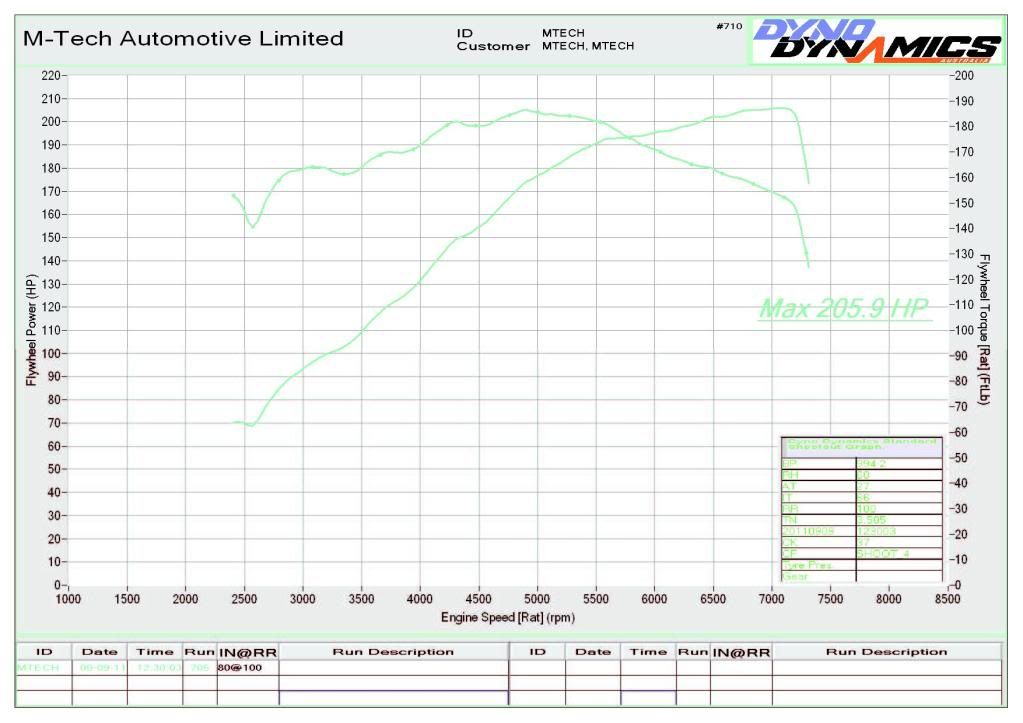Click the 50 tick on the Flywheel Power axis
Screen dimensions: 1023x723
tap(53, 469)
